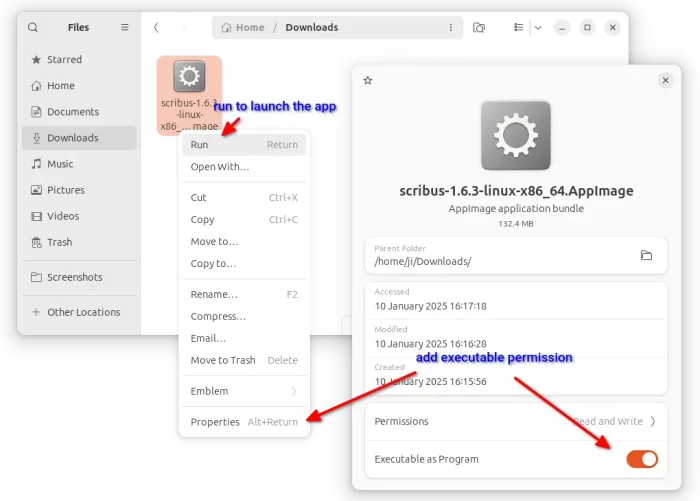Click the /home/ji/Downloads/ parent folder path

[423, 262]
